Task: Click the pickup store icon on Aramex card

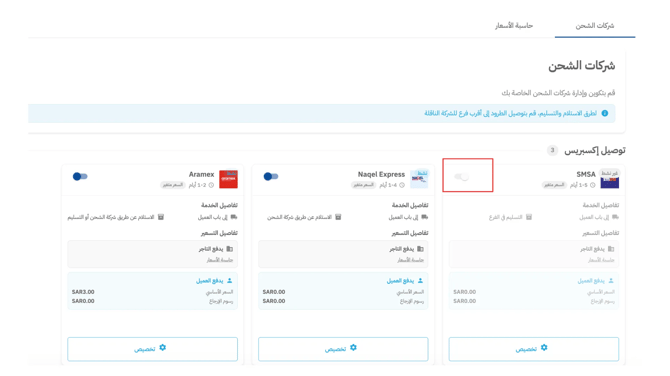Action: coord(161,217)
